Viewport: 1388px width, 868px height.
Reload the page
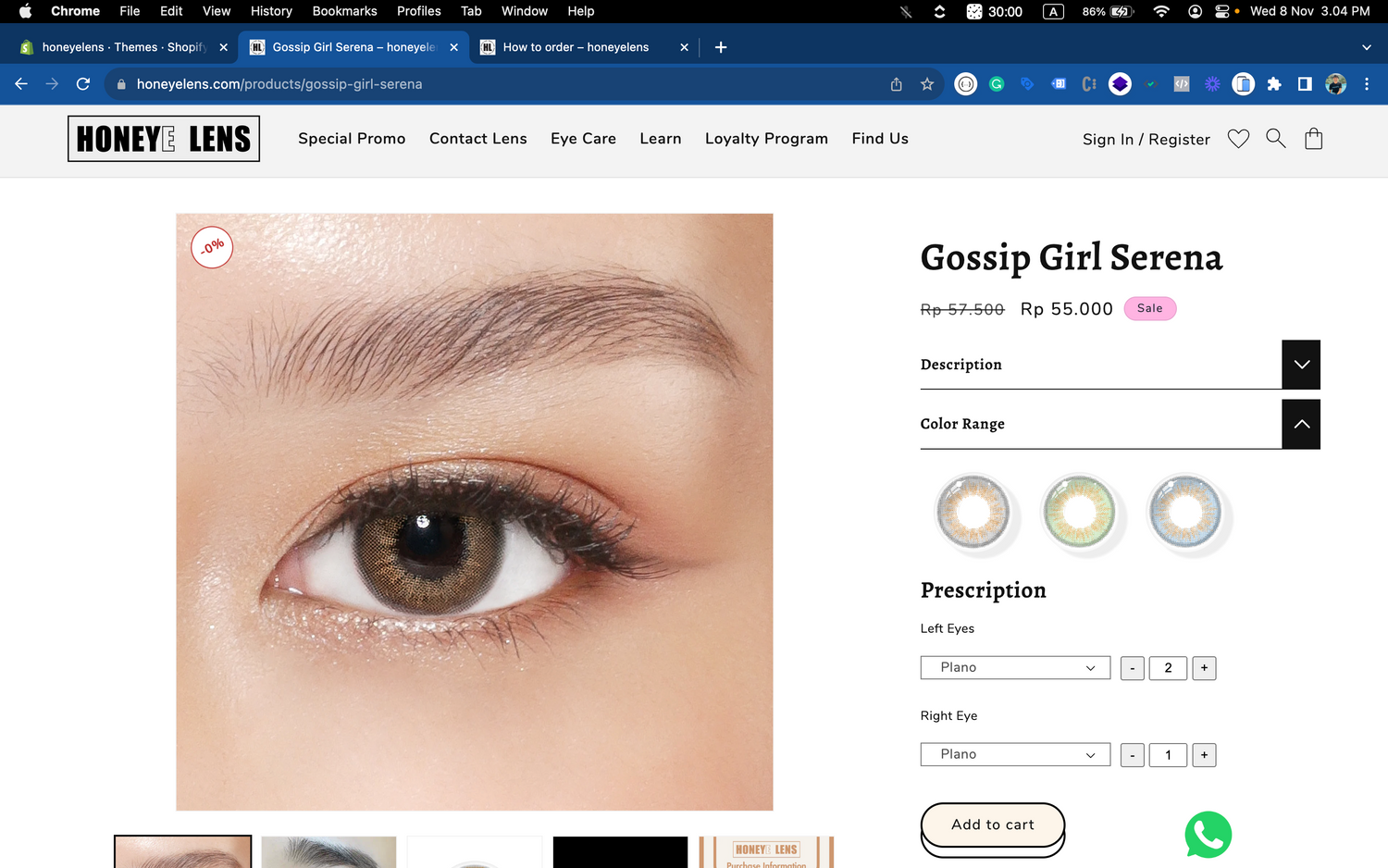tap(83, 84)
